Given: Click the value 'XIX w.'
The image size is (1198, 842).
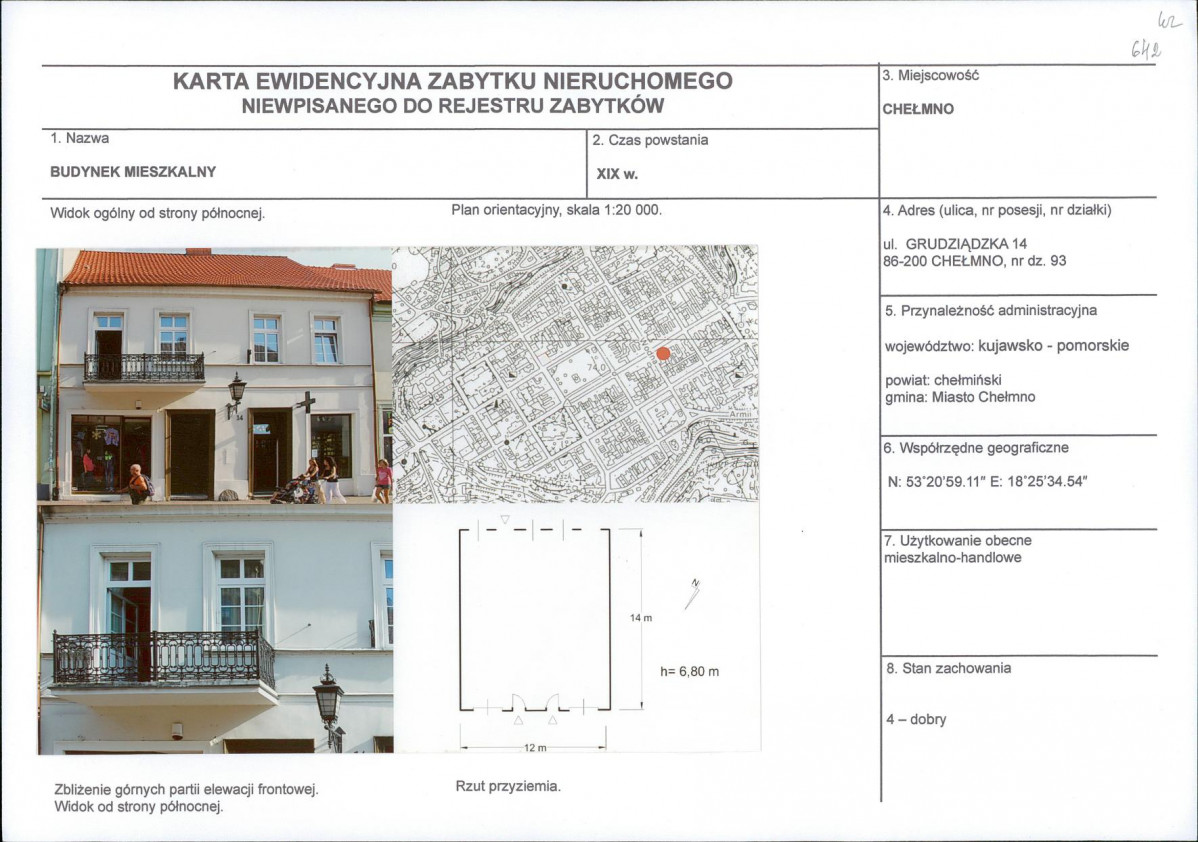Looking at the screenshot, I should coord(617,174).
